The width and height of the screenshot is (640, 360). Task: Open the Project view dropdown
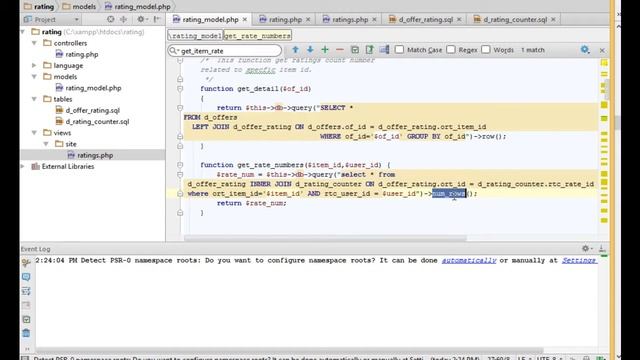point(76,20)
